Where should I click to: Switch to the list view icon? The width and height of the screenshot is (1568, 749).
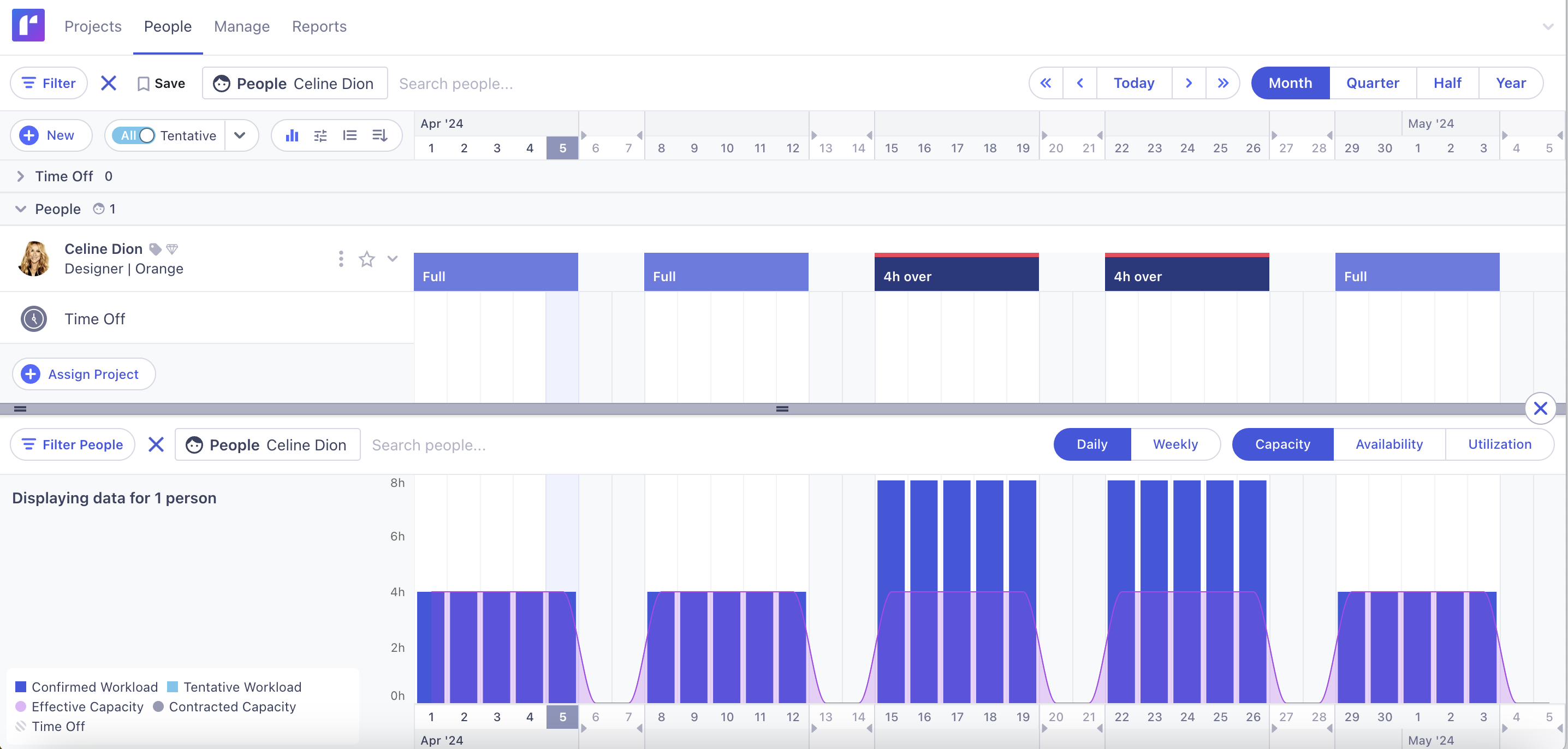coord(351,135)
